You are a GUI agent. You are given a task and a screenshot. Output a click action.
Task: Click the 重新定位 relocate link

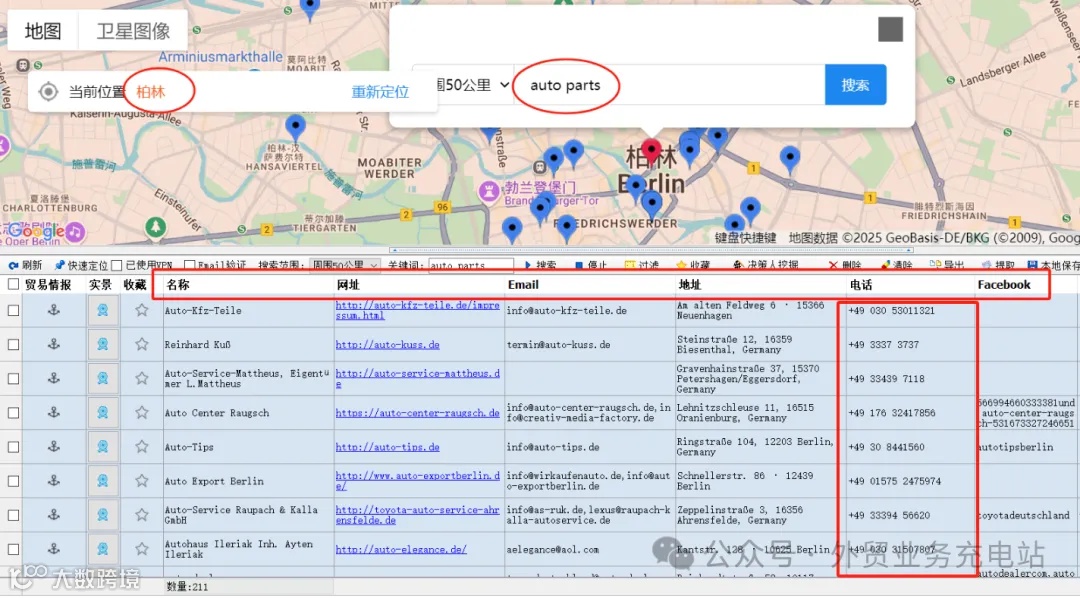point(380,92)
